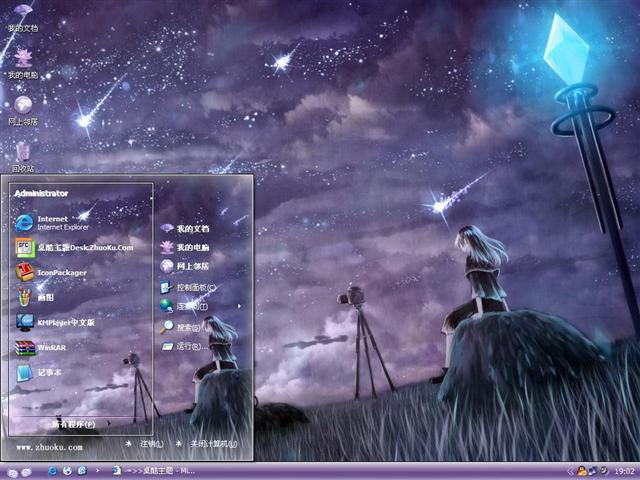Expand the 连接到(T) submenu
Screen dimensions: 640x480
tap(201, 306)
